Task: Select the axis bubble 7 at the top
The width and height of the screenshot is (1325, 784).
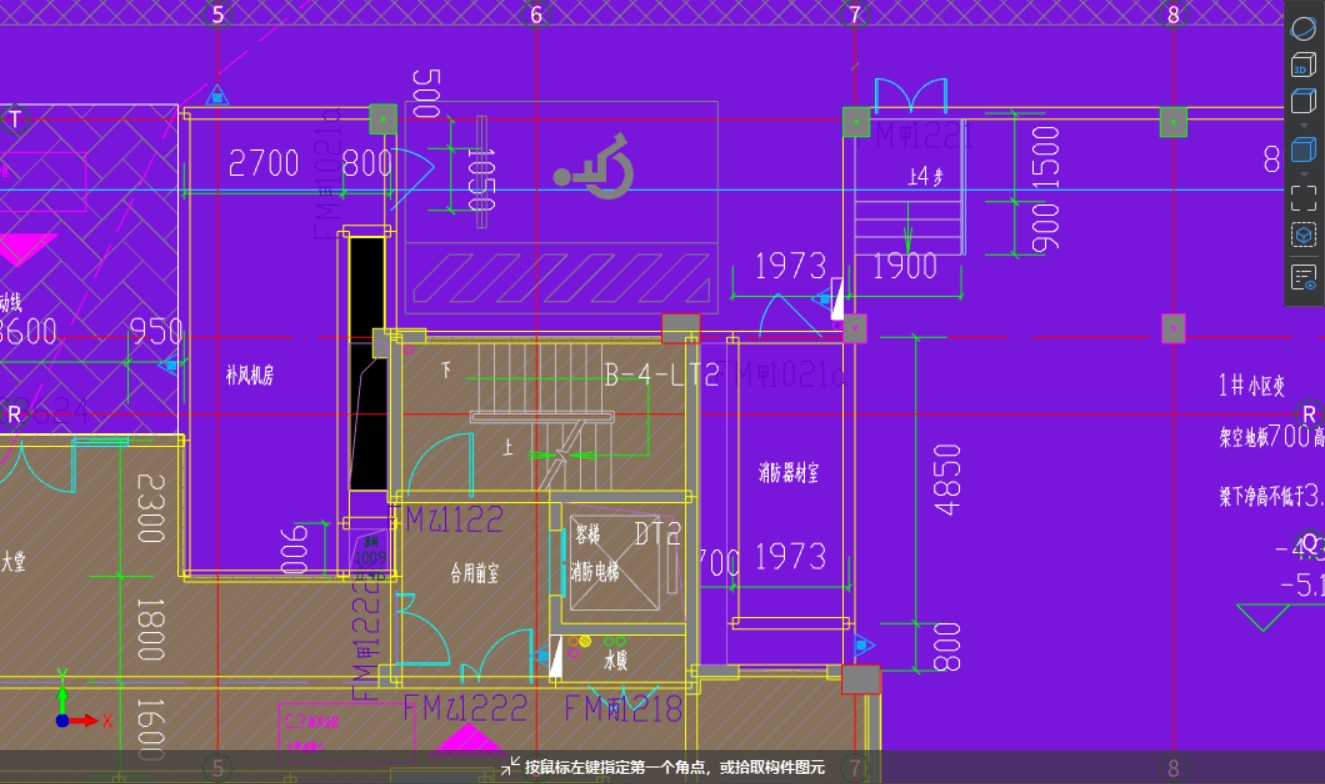Action: [x=854, y=14]
